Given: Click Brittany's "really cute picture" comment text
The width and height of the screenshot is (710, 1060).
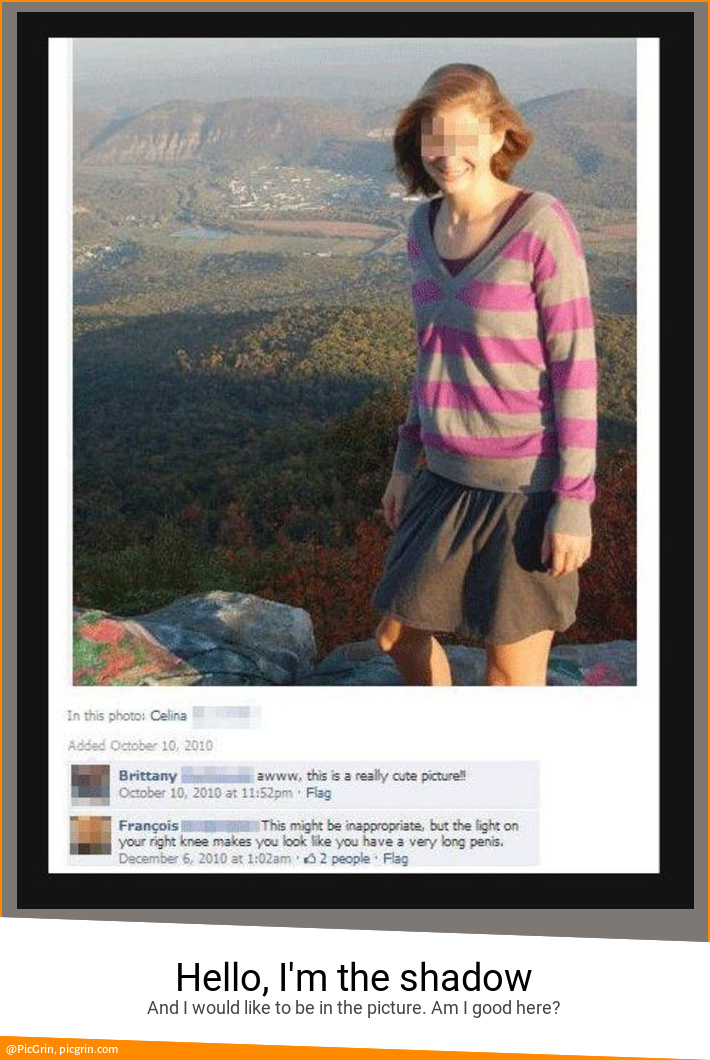Looking at the screenshot, I should coord(361,775).
